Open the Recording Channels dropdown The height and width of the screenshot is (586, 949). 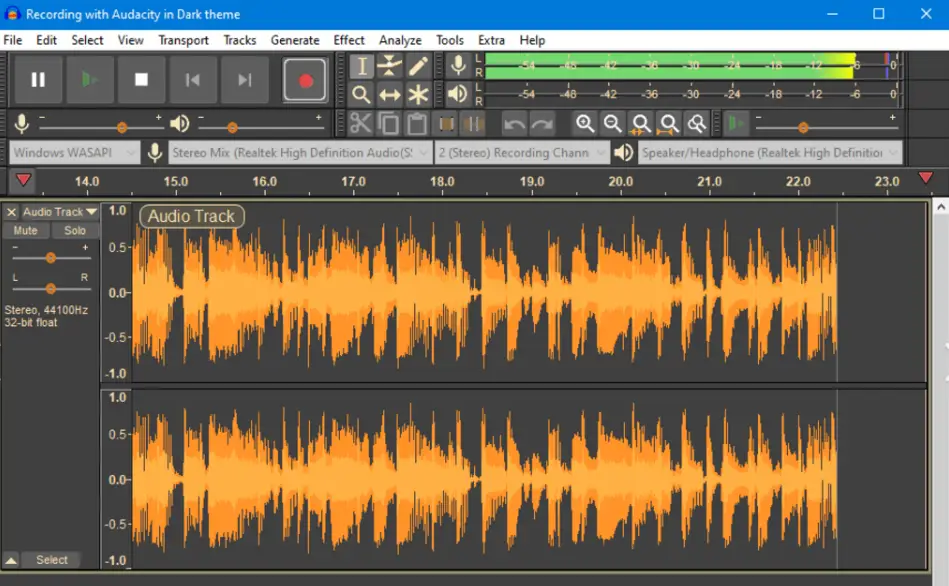click(x=522, y=153)
